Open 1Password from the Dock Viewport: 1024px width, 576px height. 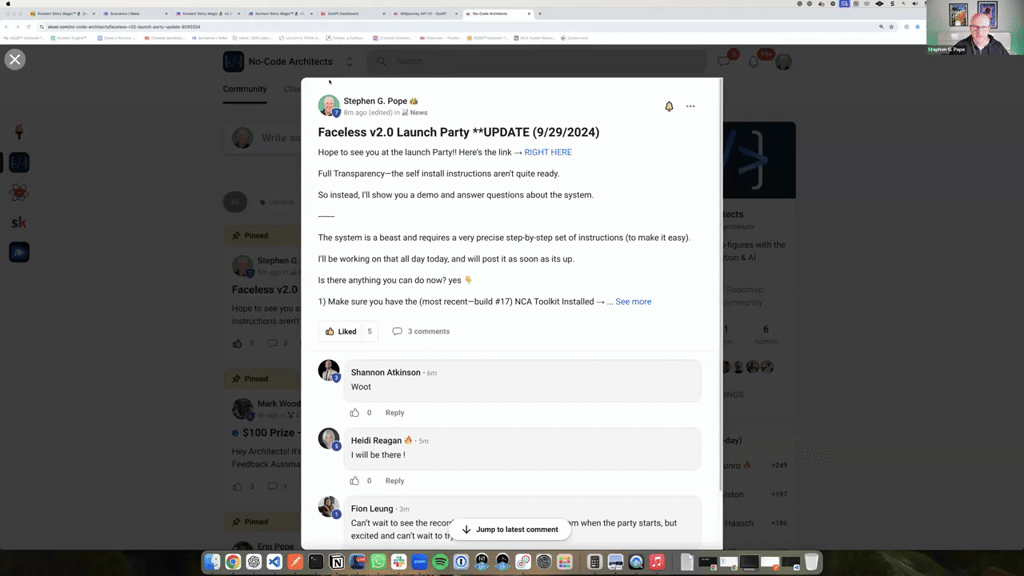coord(461,562)
